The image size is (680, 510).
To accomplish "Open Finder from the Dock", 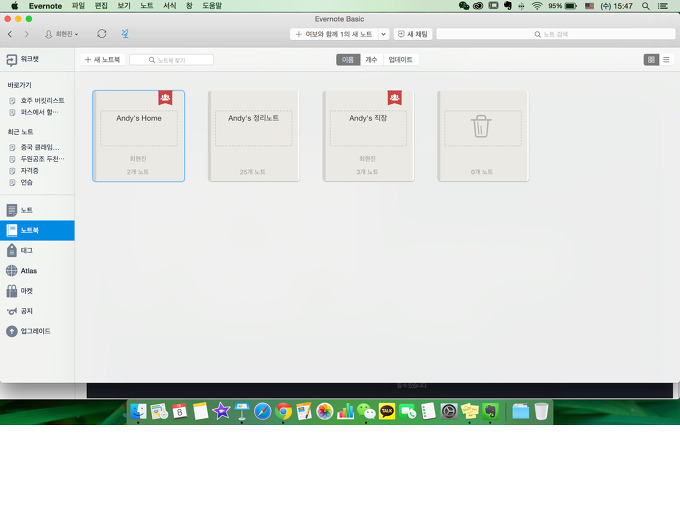I will (x=138, y=411).
